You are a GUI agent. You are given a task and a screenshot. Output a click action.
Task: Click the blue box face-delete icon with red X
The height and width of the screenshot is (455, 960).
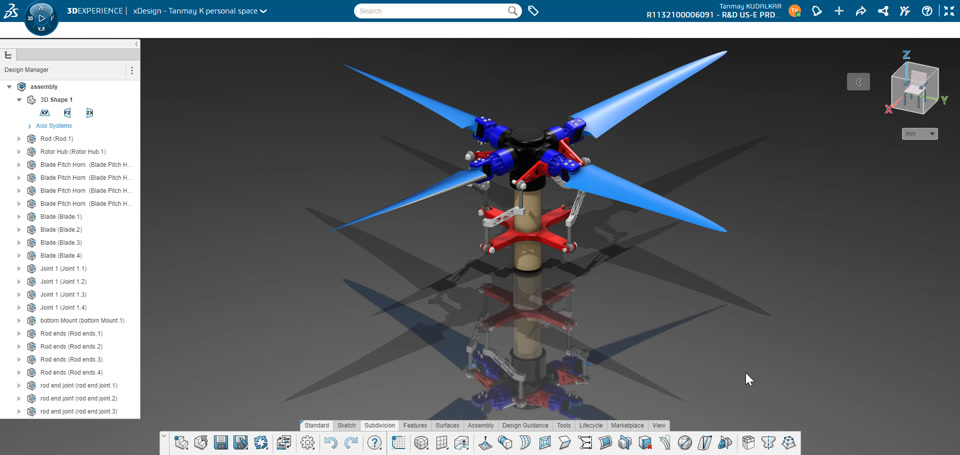click(645, 443)
